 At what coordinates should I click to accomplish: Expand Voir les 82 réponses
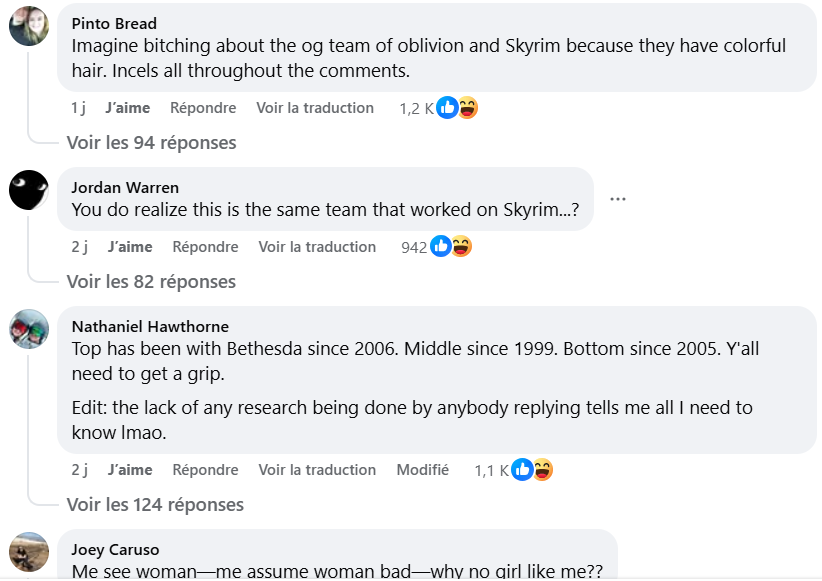click(152, 282)
